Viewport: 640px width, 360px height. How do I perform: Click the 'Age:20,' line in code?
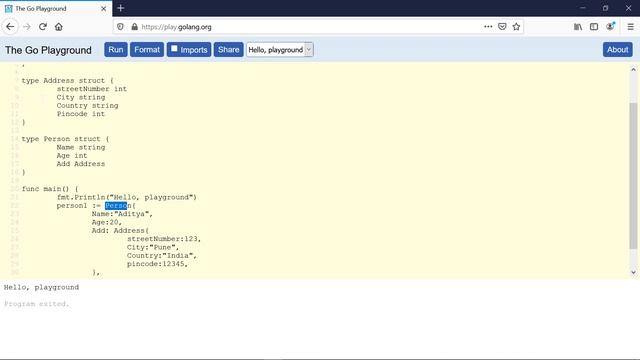[x=107, y=222]
